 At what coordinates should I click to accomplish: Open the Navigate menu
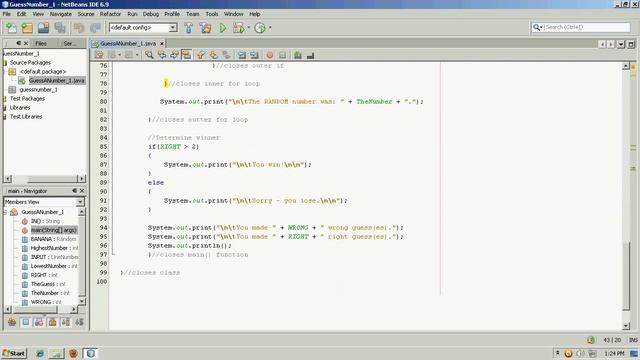click(61, 14)
